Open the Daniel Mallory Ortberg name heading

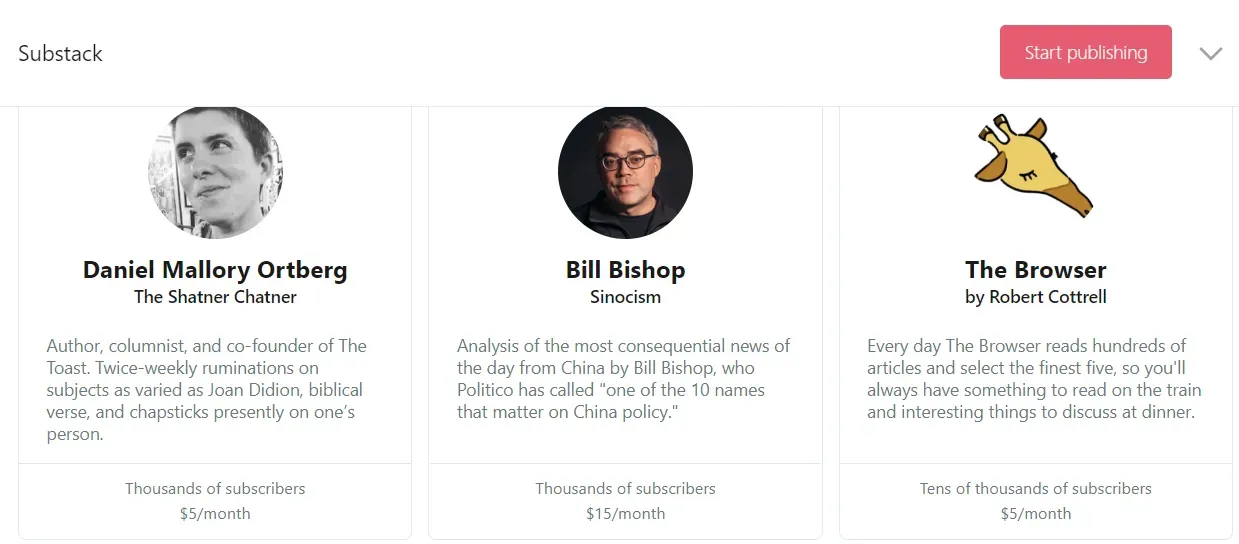[215, 270]
